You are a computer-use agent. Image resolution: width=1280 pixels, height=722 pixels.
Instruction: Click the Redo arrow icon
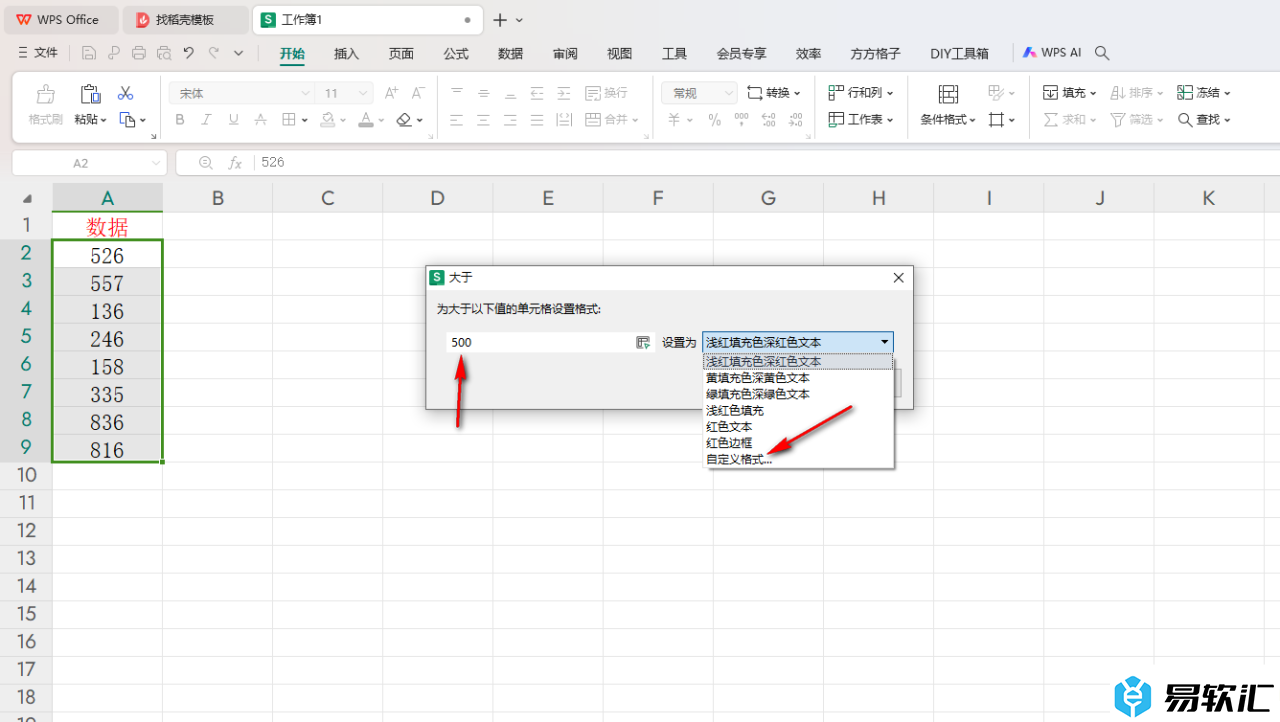pos(214,53)
